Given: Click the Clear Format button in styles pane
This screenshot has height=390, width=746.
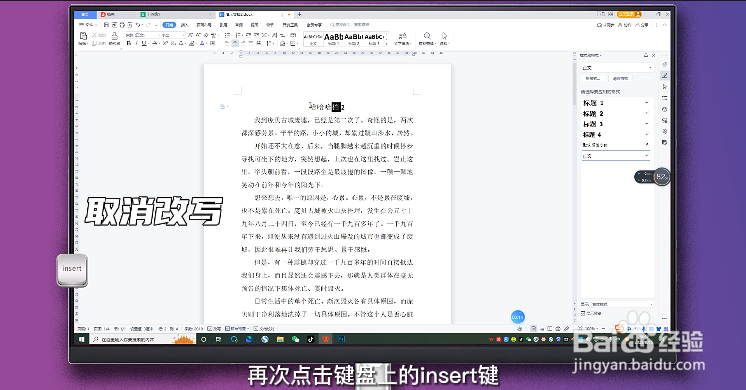Looking at the screenshot, I should coord(620,78).
